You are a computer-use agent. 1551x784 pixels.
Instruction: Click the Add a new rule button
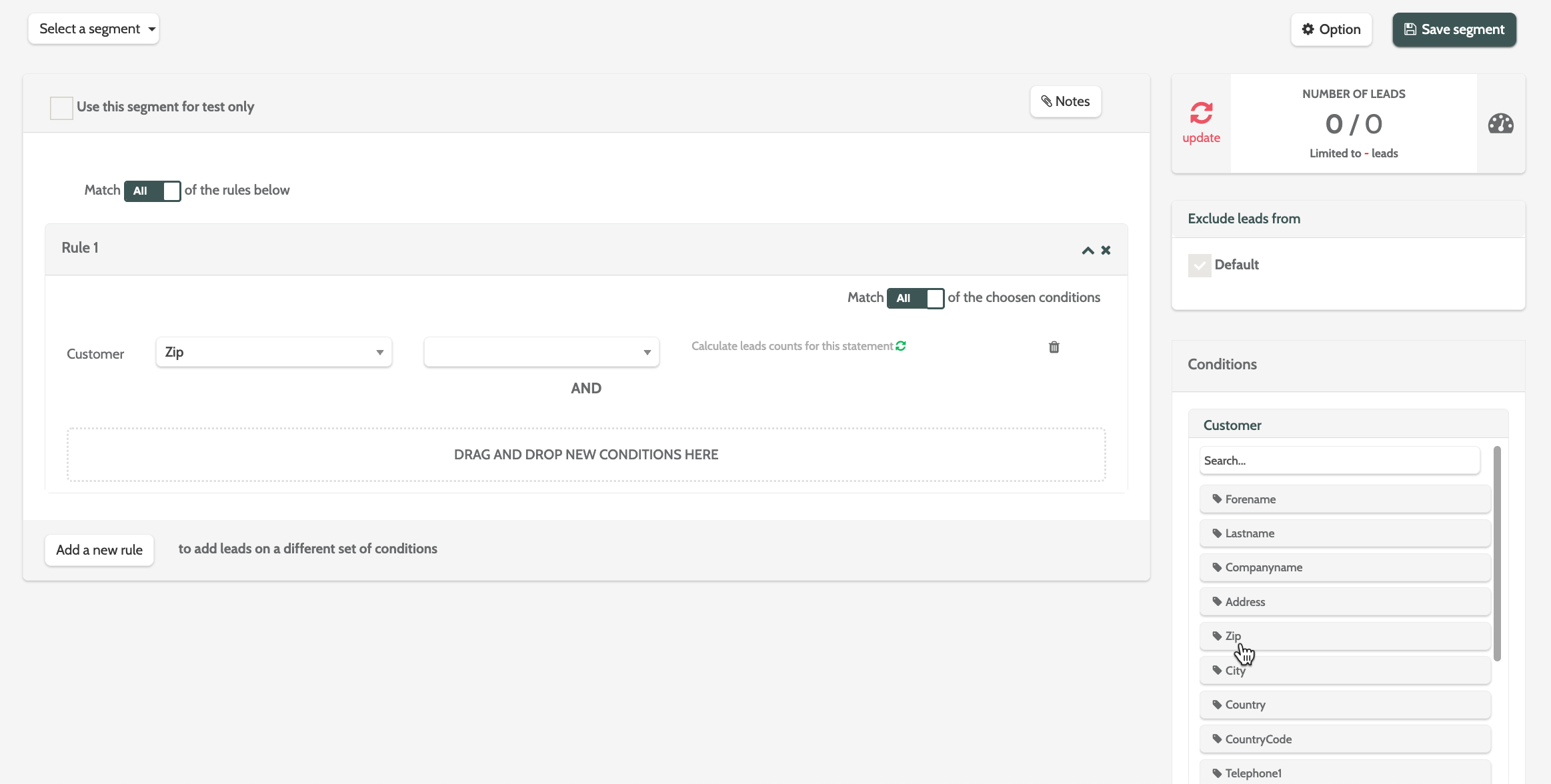(x=99, y=550)
